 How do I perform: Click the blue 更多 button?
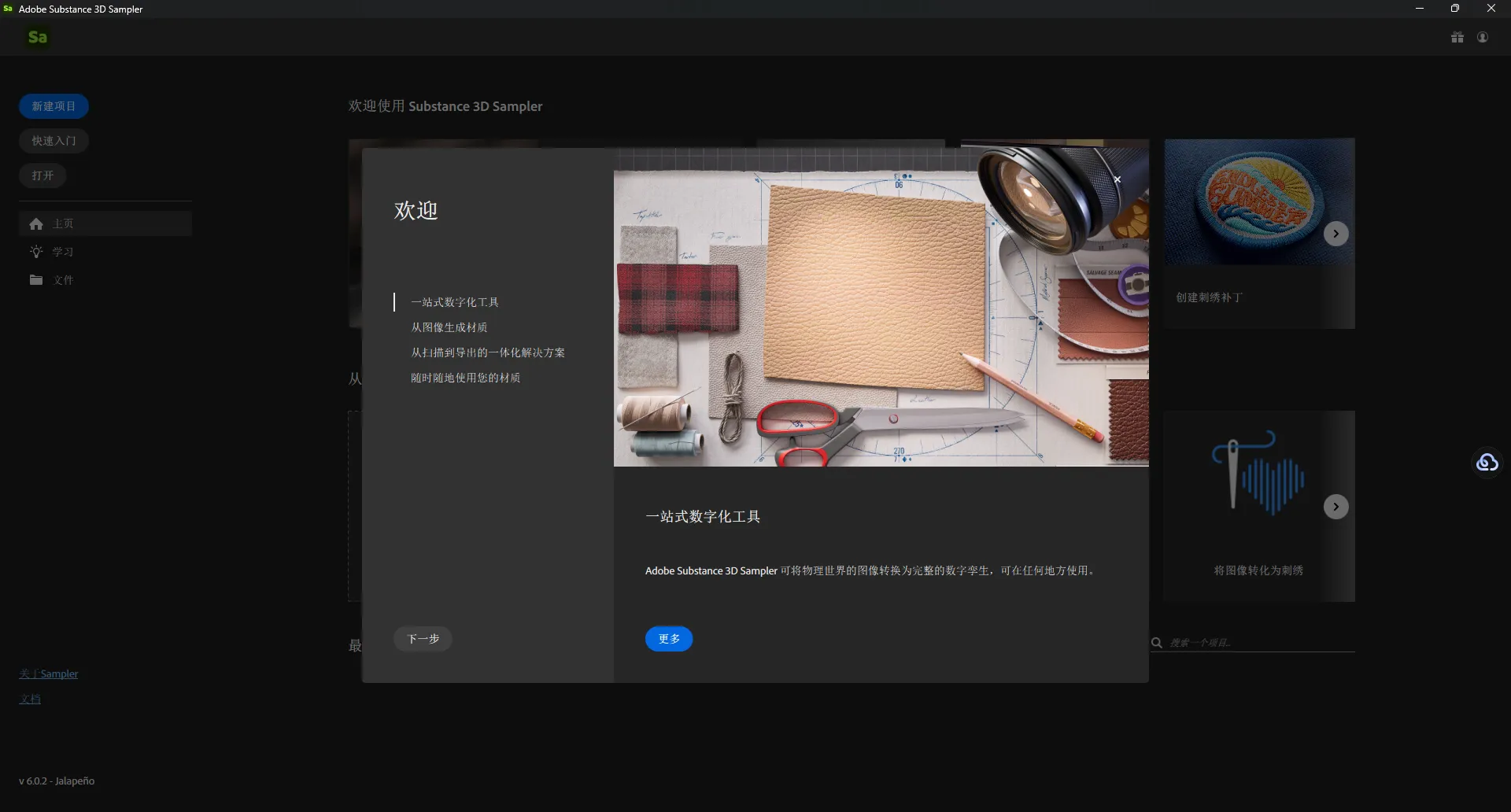coord(669,639)
